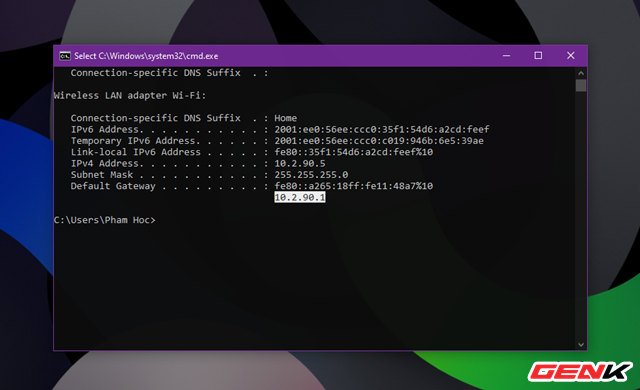
Task: Open the cmd.exe system menu icon
Action: click(64, 56)
